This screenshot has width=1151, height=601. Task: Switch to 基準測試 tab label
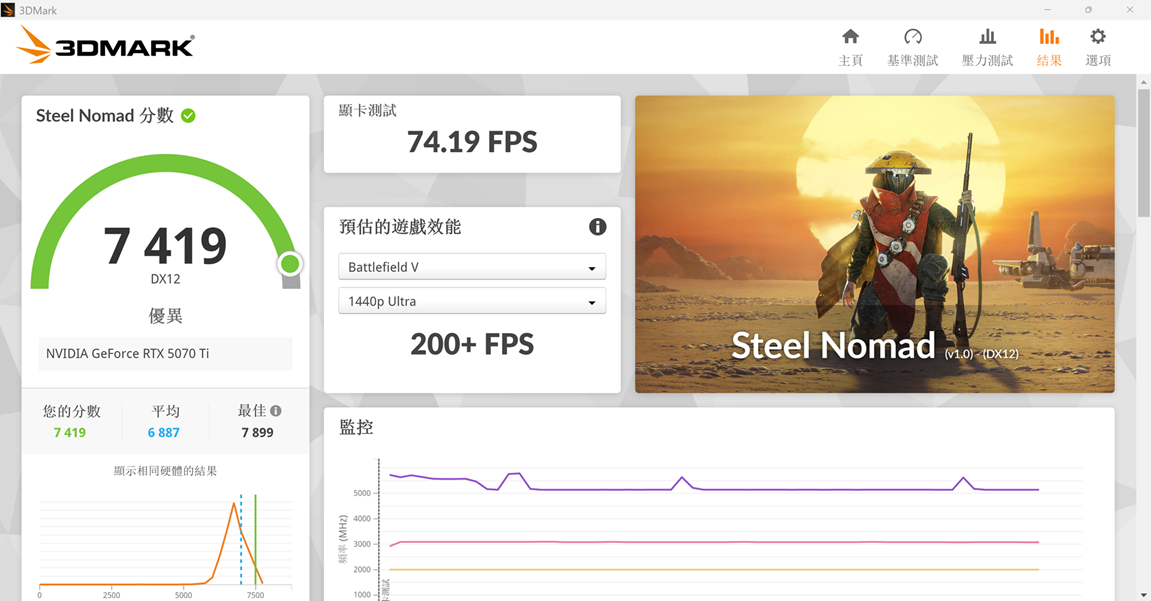(912, 61)
